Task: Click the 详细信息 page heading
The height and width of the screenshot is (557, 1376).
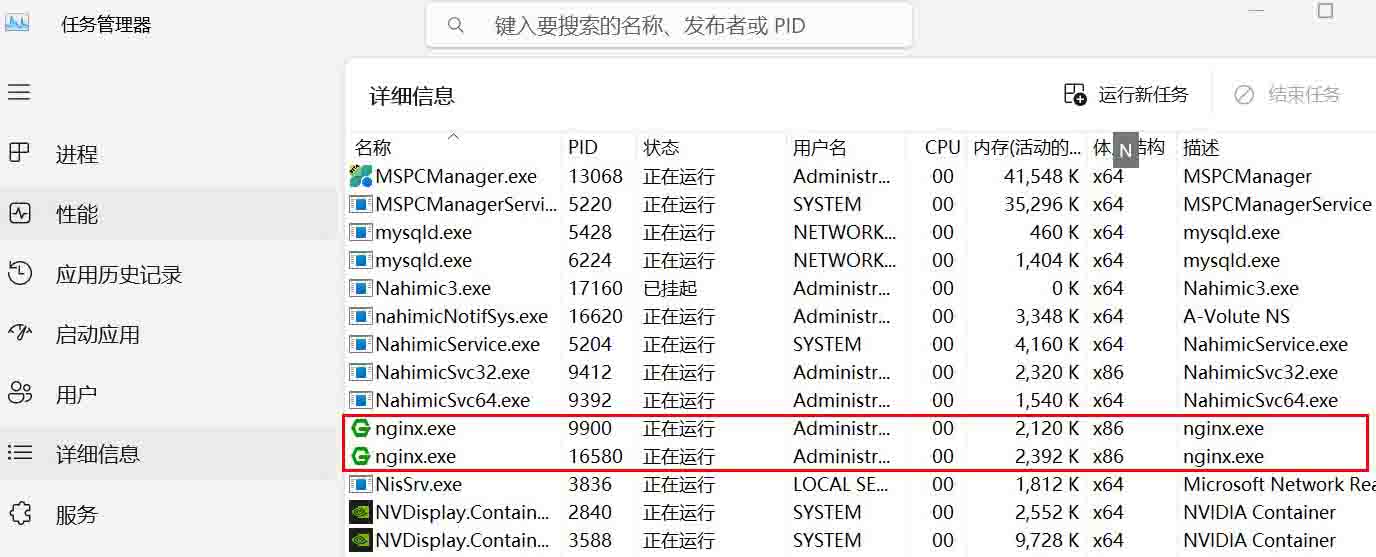Action: click(x=412, y=96)
